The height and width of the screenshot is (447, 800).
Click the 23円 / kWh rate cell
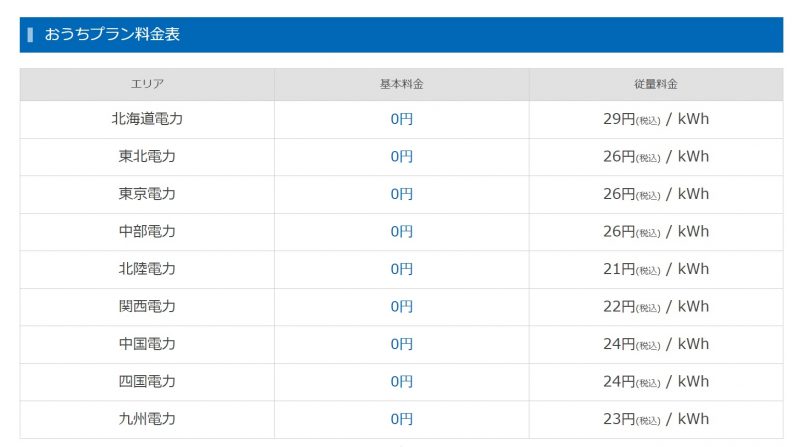pos(656,419)
